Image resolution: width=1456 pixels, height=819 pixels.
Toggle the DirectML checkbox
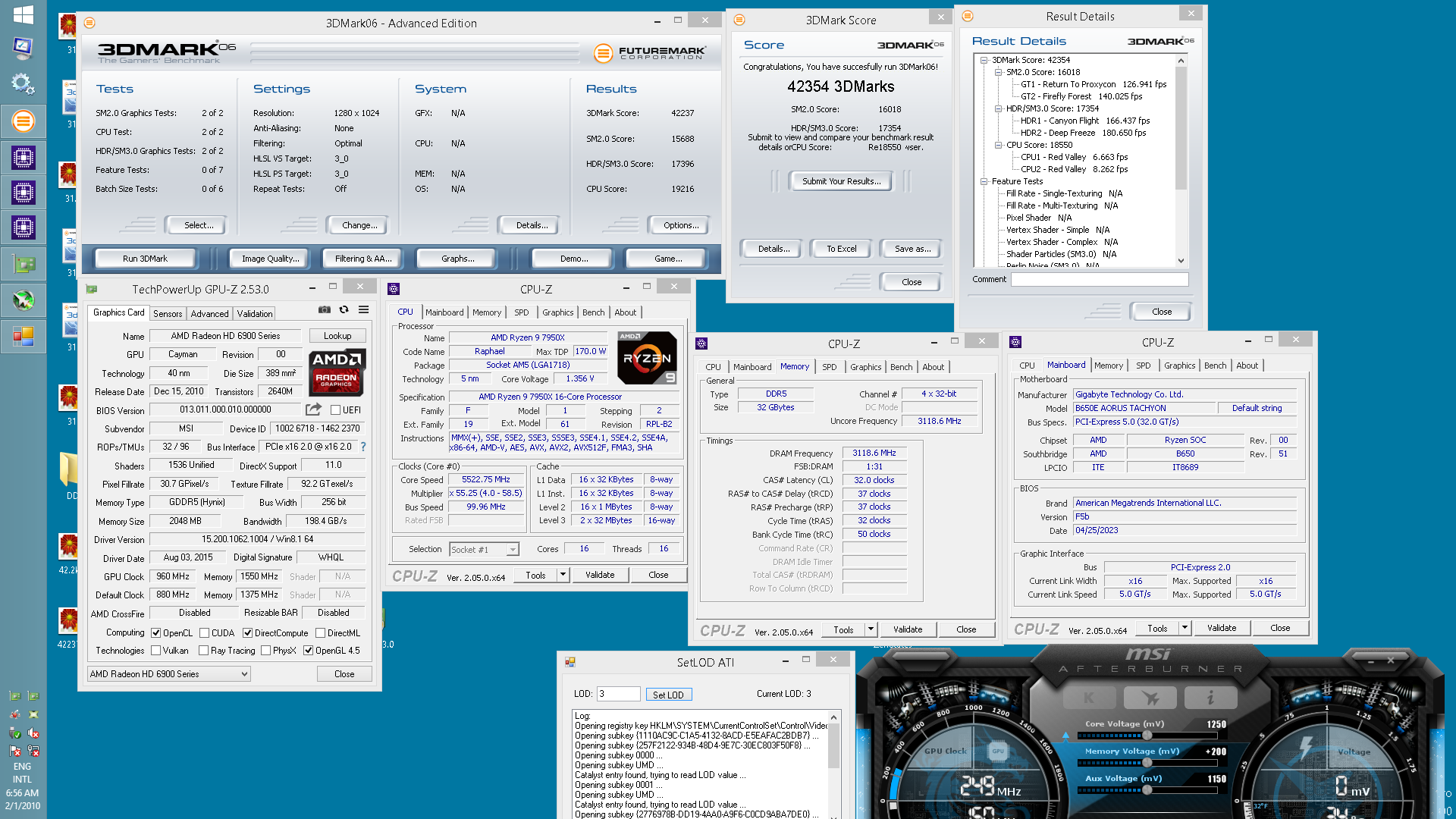pyautogui.click(x=320, y=633)
